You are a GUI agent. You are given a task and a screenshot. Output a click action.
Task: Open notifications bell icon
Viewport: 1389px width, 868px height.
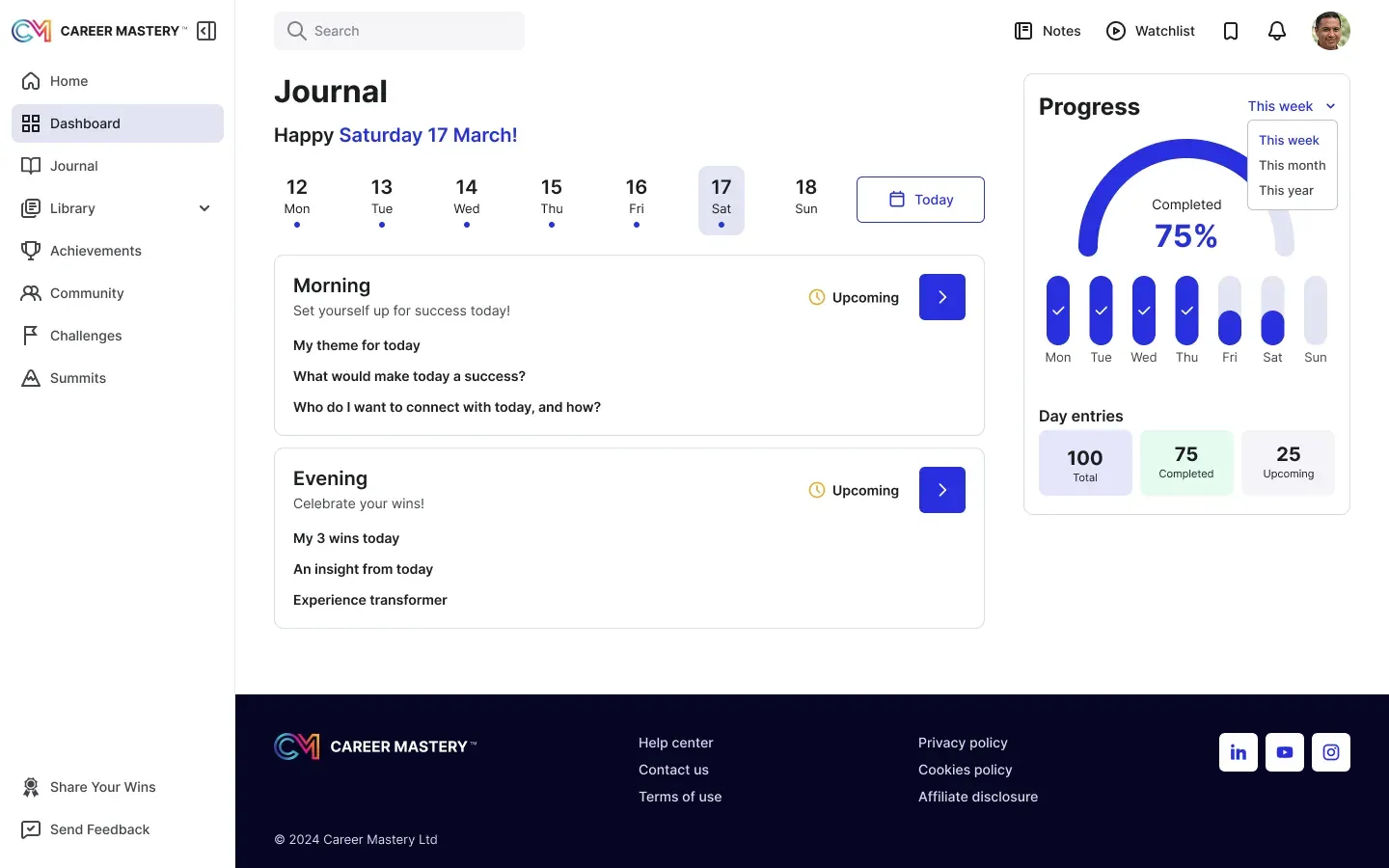[1277, 31]
